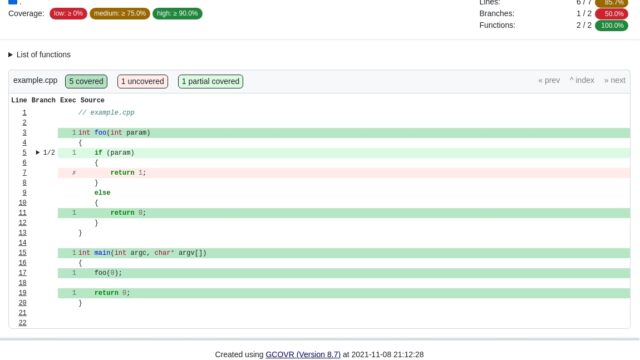Jump to line number 21 anchor
640x360 pixels.
pos(22,313)
